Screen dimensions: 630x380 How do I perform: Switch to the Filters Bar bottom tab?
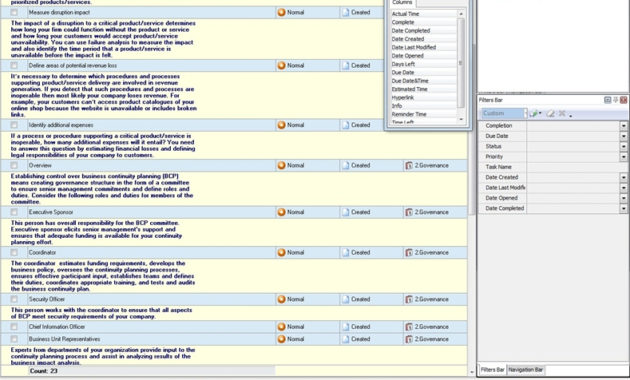[x=492, y=370]
